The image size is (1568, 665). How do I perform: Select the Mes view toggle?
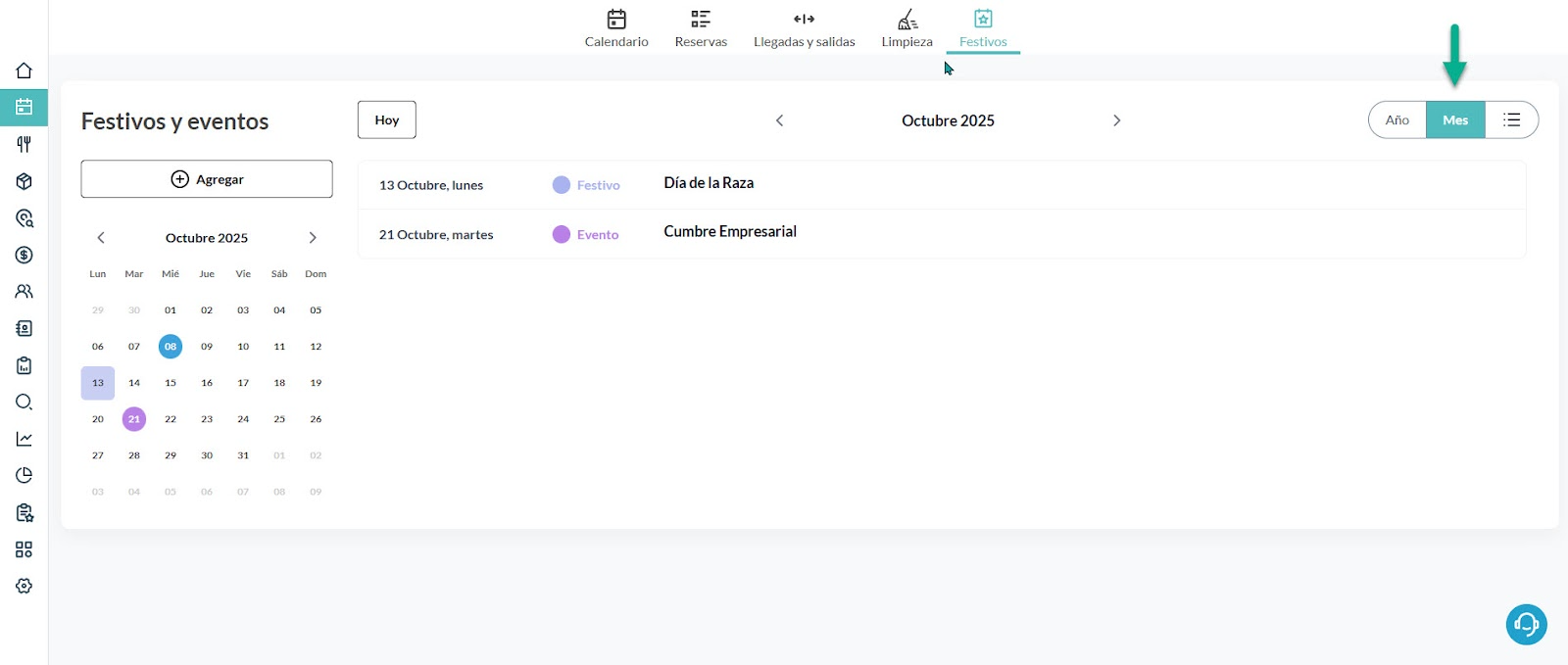(1455, 120)
